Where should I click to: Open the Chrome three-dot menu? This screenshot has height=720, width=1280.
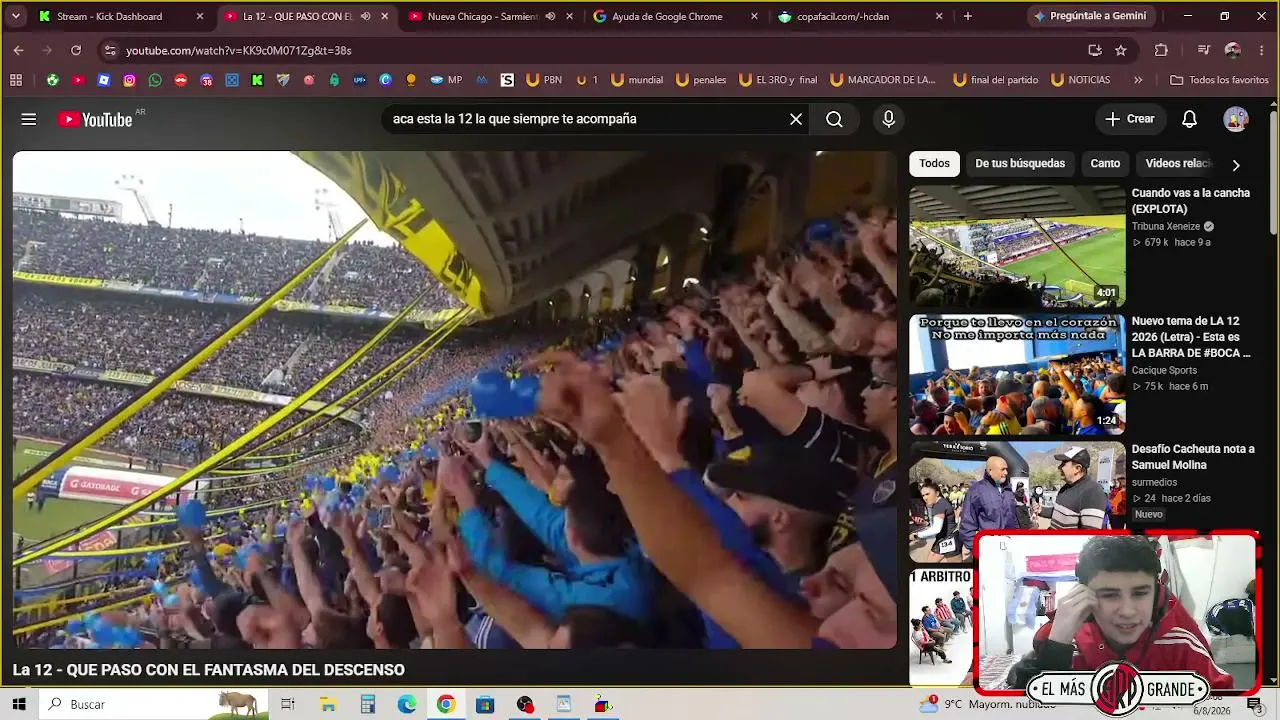(x=1262, y=50)
